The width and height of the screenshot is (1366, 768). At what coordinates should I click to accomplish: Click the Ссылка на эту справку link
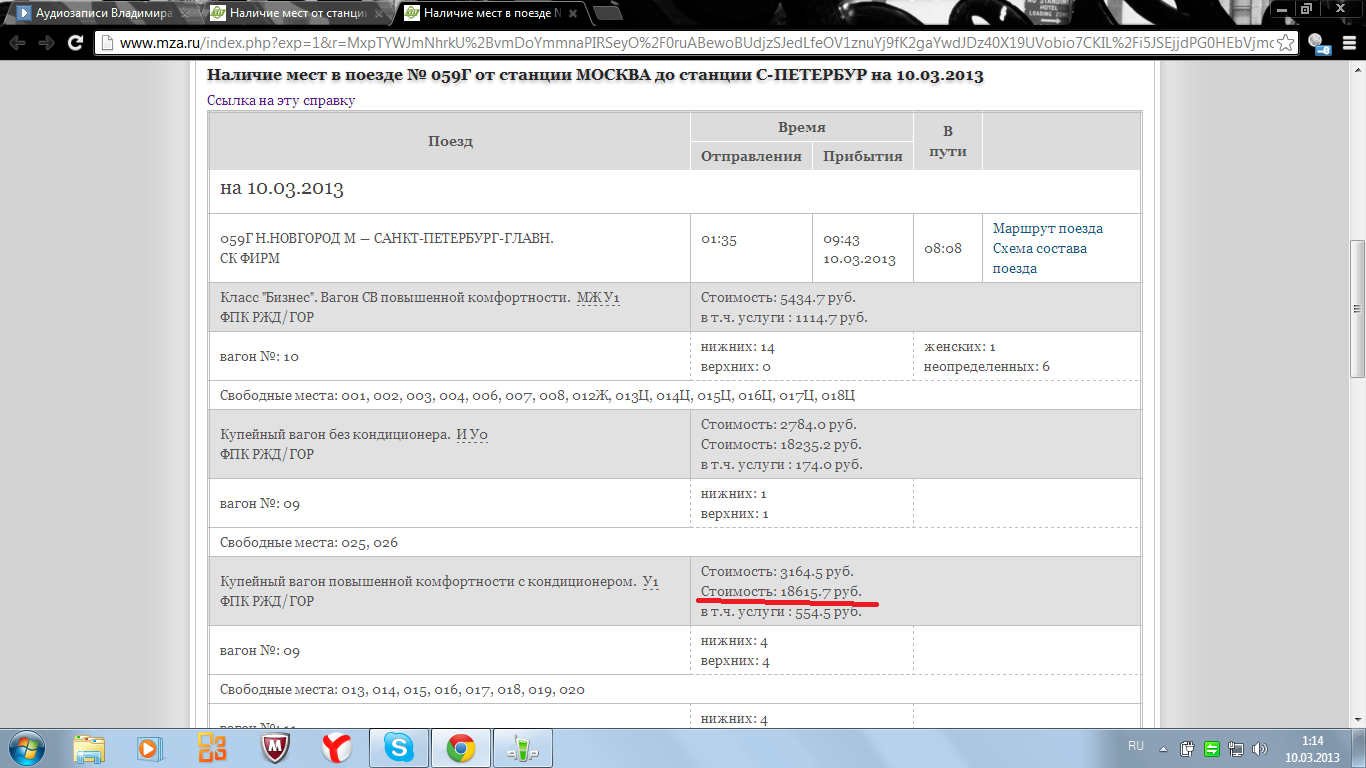[281, 100]
